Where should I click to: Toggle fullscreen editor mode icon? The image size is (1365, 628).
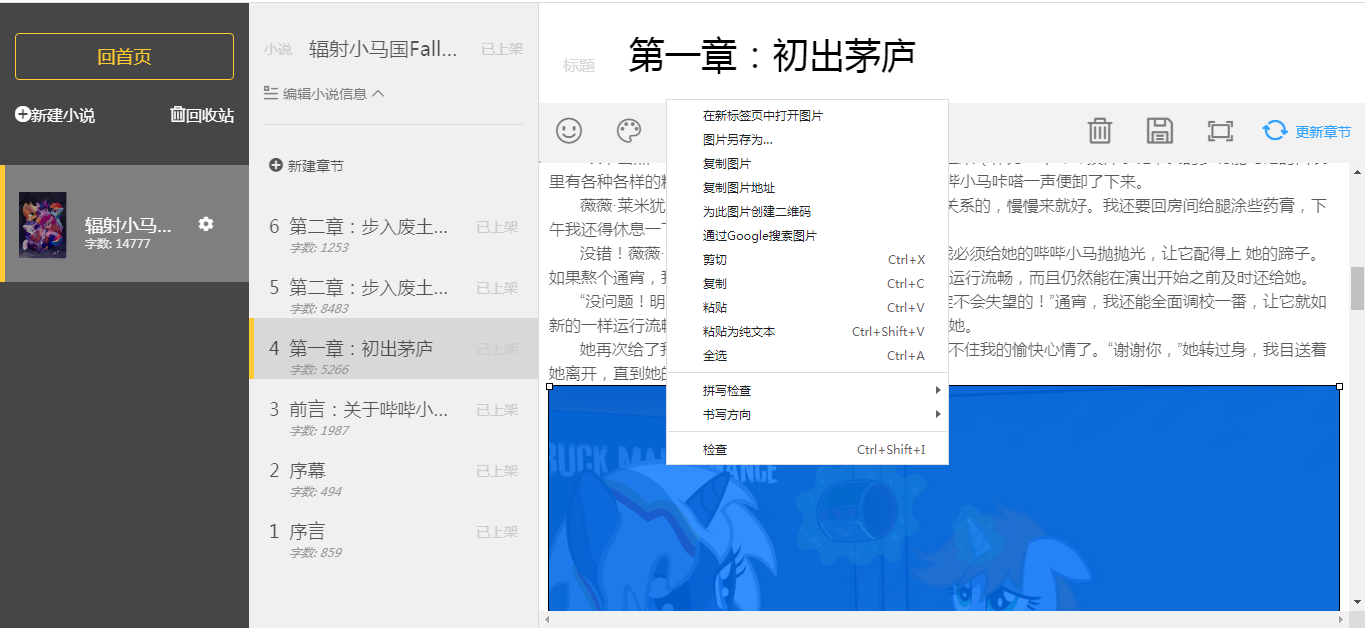coord(1219,130)
